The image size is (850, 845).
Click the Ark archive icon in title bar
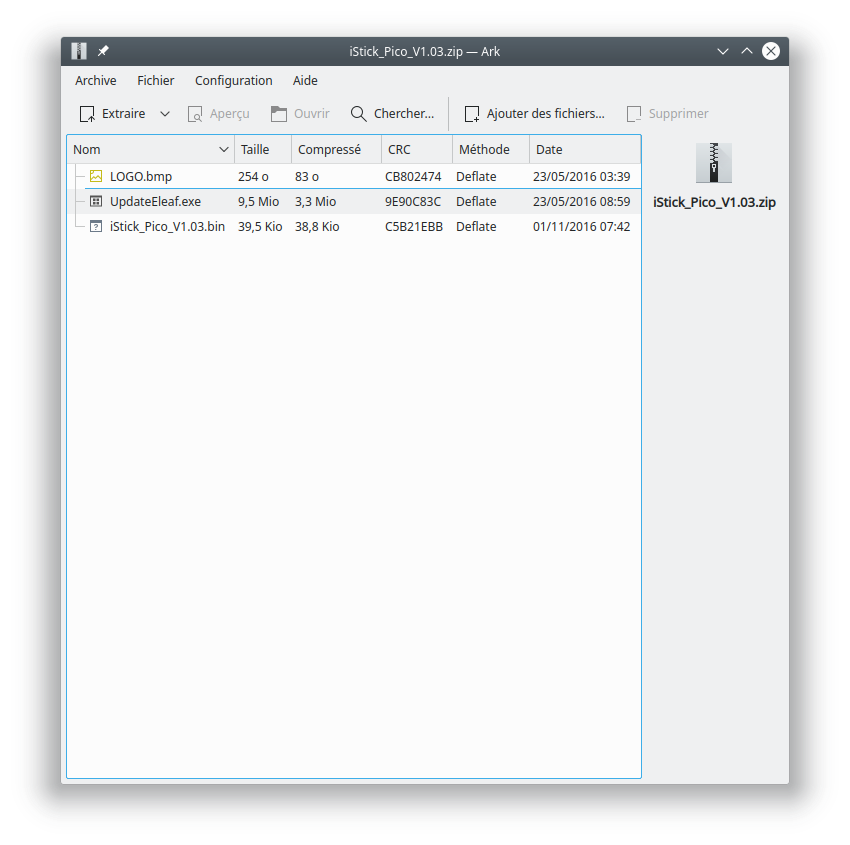click(79, 51)
